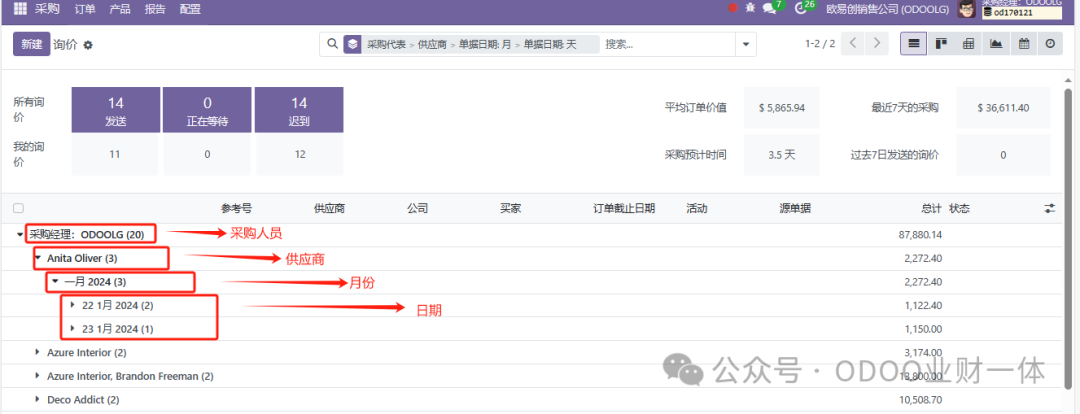The height and width of the screenshot is (414, 1080).
Task: Switch to calendar view
Action: tap(1024, 43)
